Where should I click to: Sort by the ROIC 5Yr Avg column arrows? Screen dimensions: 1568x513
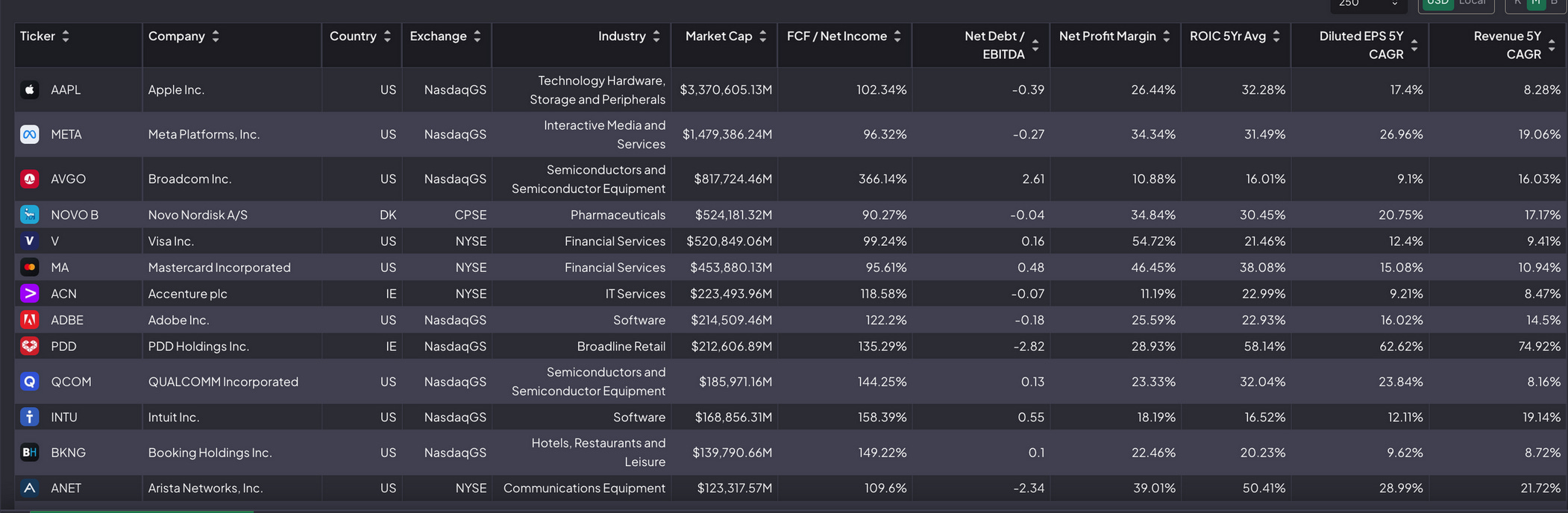pyautogui.click(x=1276, y=36)
